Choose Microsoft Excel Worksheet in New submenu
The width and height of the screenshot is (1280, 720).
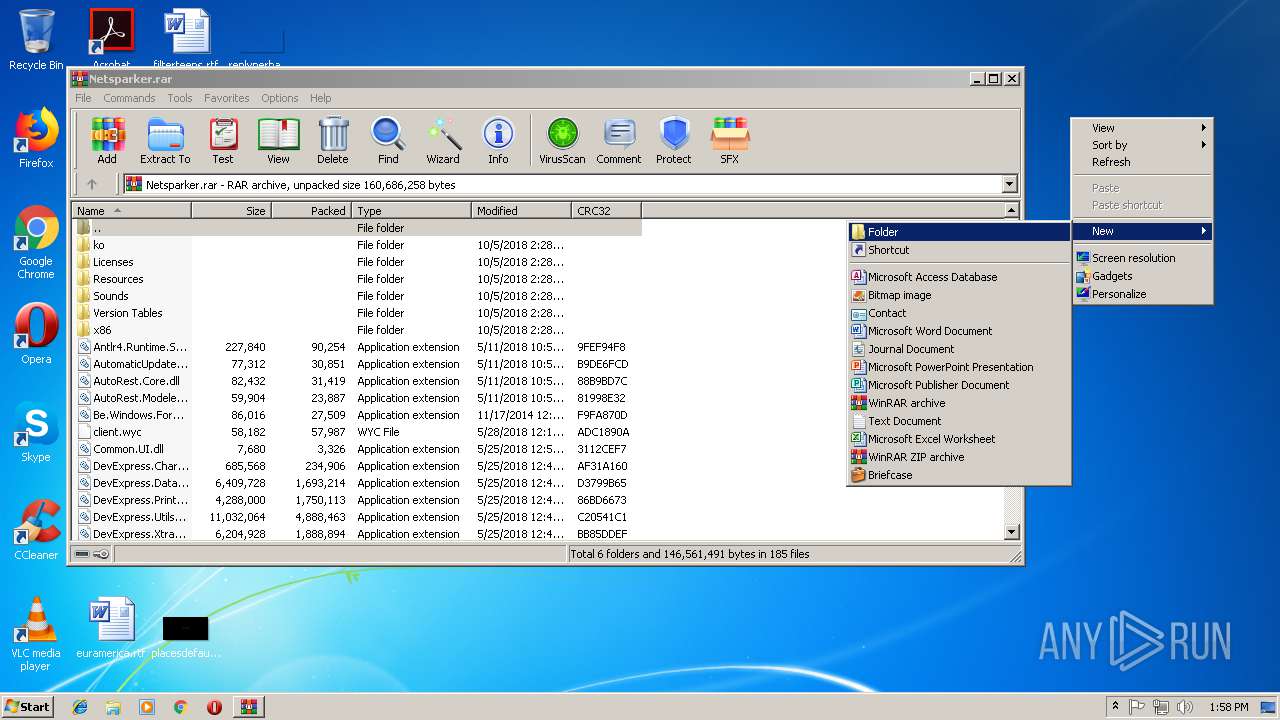pyautogui.click(x=959, y=439)
